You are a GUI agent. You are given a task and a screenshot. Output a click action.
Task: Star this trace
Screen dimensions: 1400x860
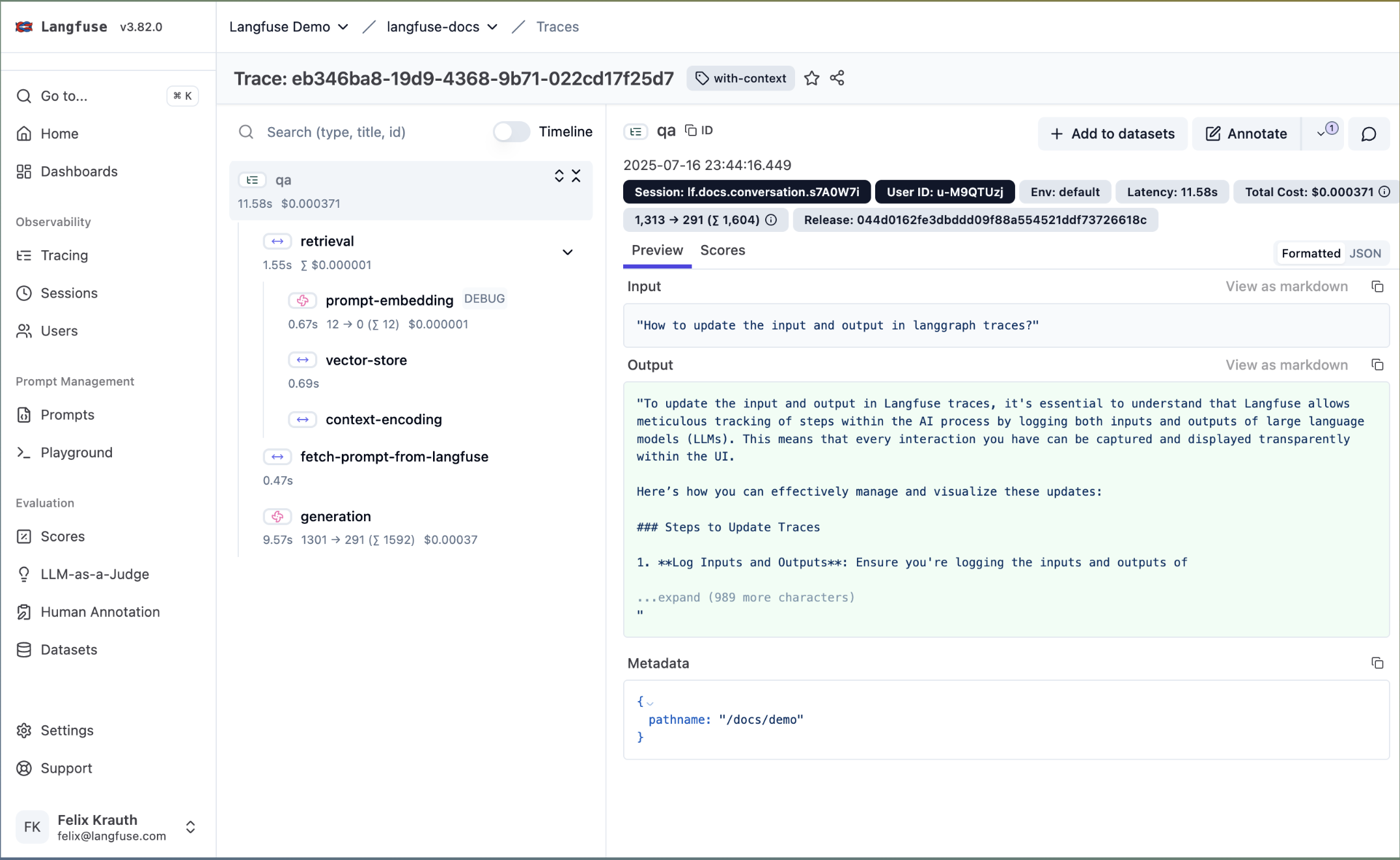click(x=811, y=78)
